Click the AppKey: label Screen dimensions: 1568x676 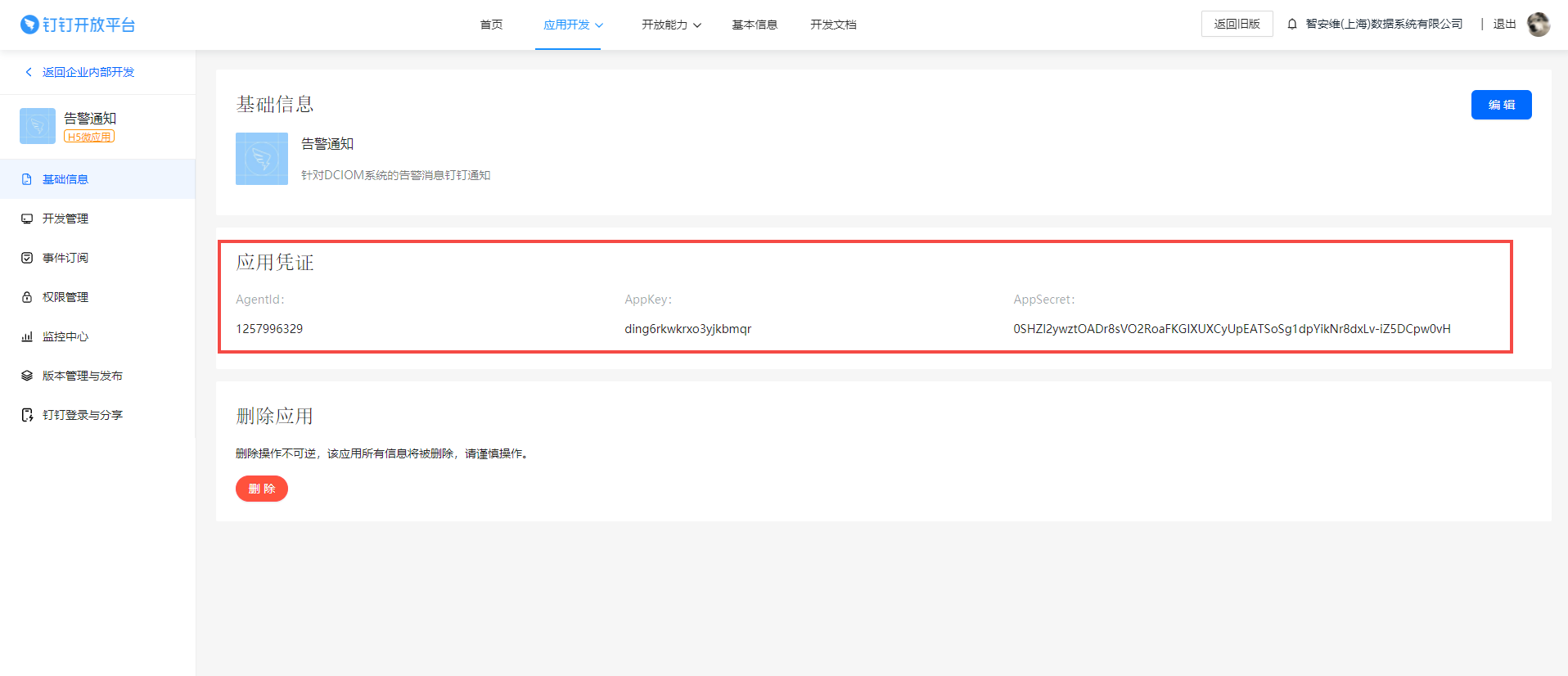(x=648, y=300)
